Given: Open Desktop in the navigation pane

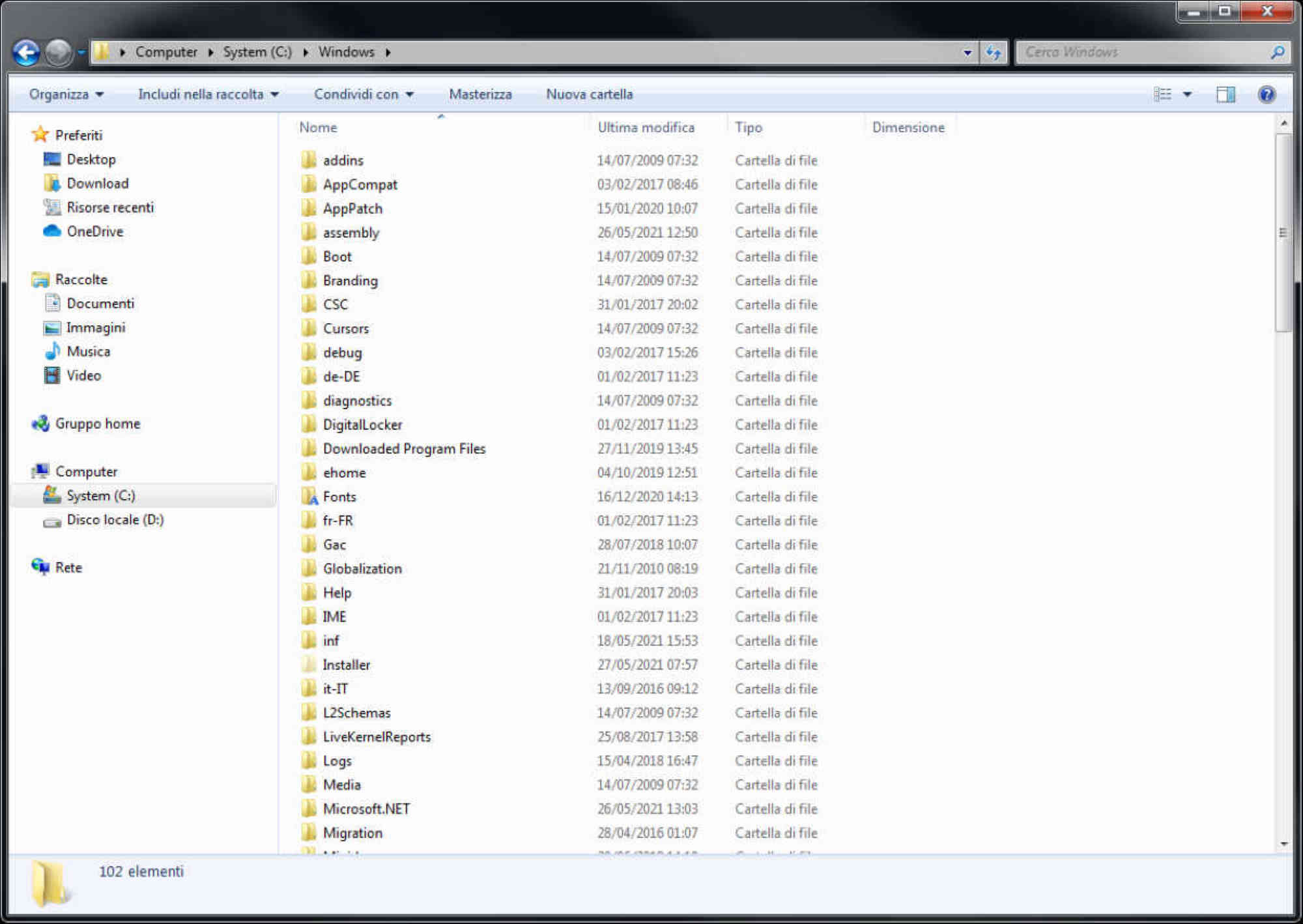Looking at the screenshot, I should [91, 160].
